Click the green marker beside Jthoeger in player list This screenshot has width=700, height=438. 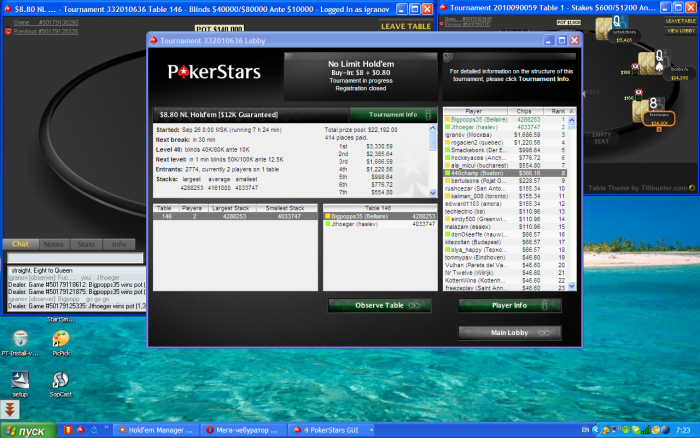pos(447,127)
